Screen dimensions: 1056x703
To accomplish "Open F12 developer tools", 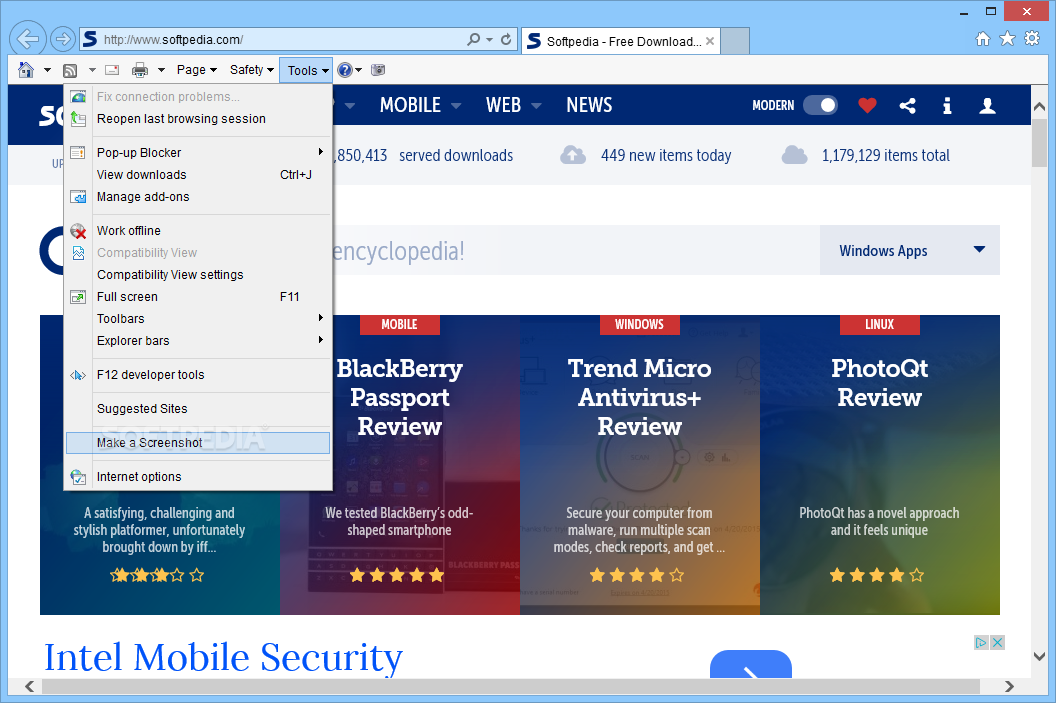I will [x=198, y=374].
